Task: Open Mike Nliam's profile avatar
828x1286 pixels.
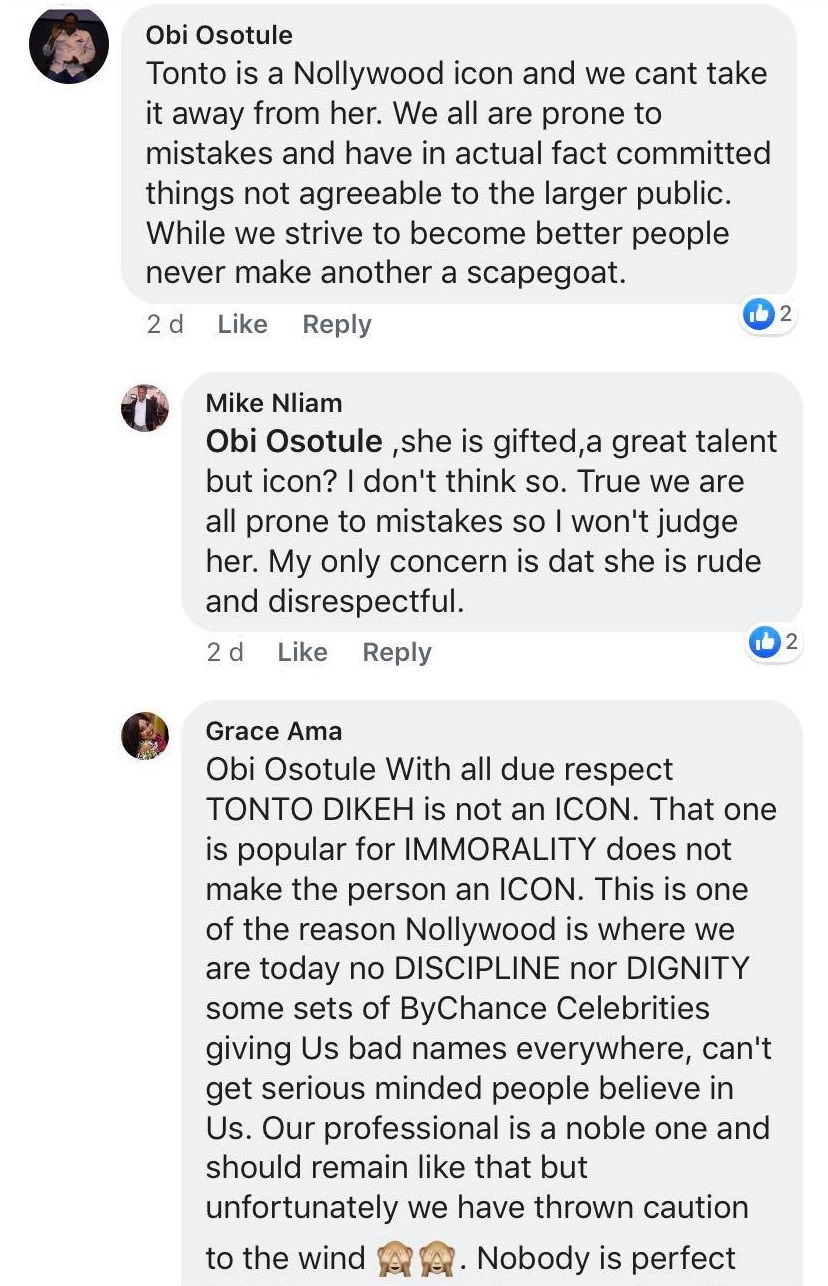Action: (x=145, y=408)
